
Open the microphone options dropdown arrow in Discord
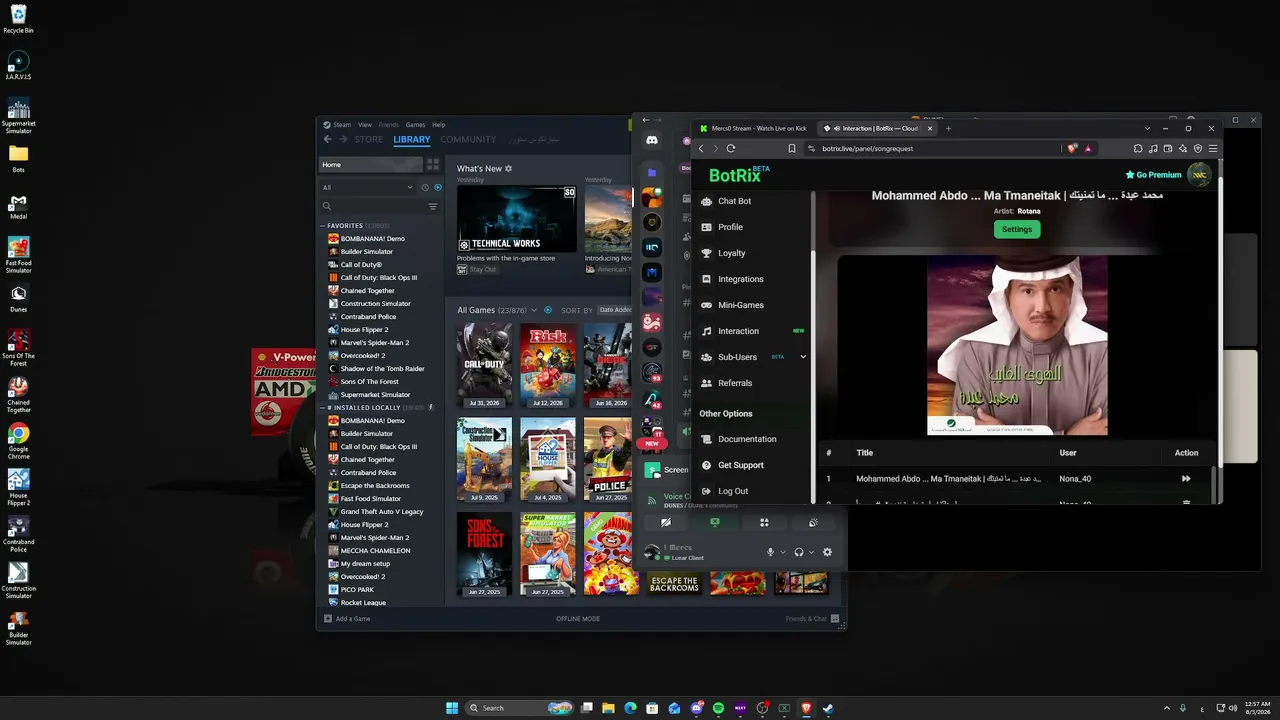(782, 552)
